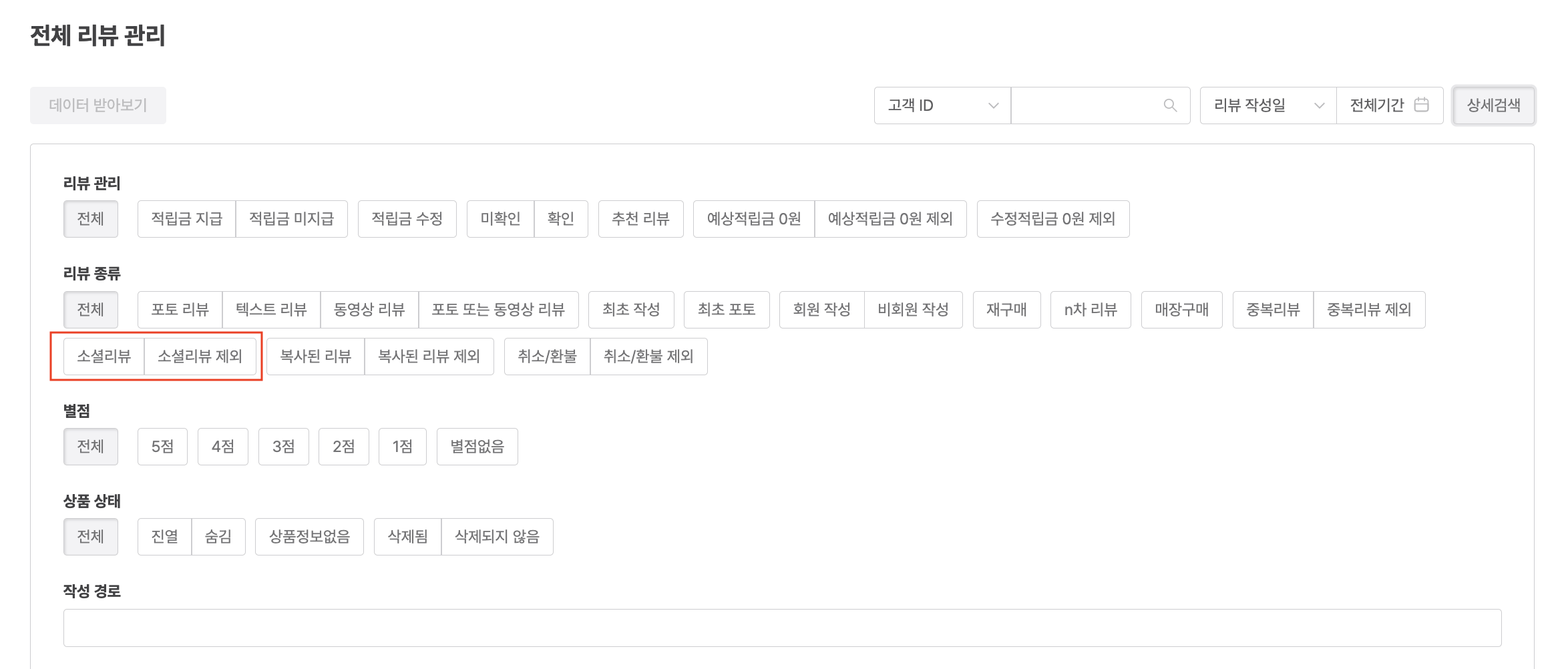Filter by 취소/환불 reviews
Viewport: 1568px width, 669px height.
547,357
